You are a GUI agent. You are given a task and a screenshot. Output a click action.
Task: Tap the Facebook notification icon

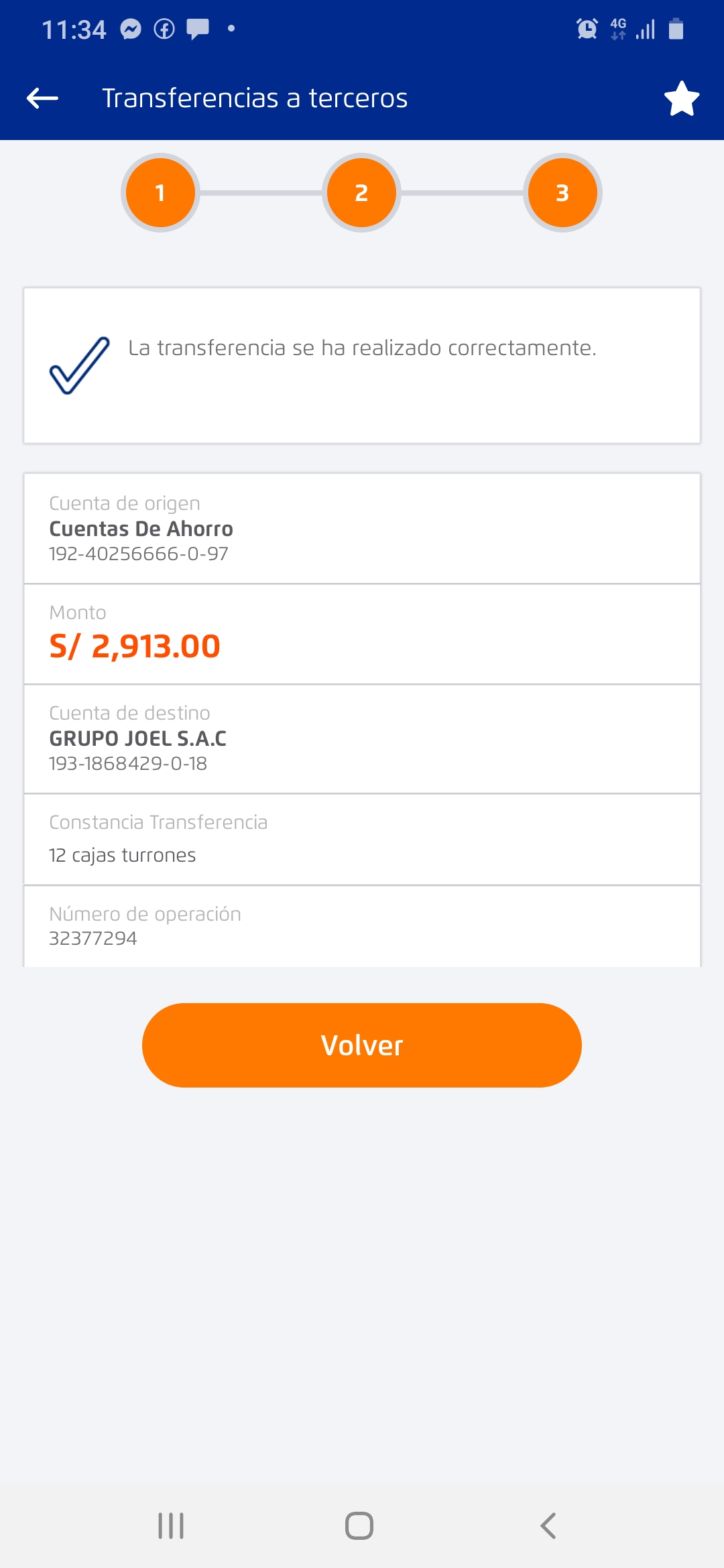pos(164,29)
